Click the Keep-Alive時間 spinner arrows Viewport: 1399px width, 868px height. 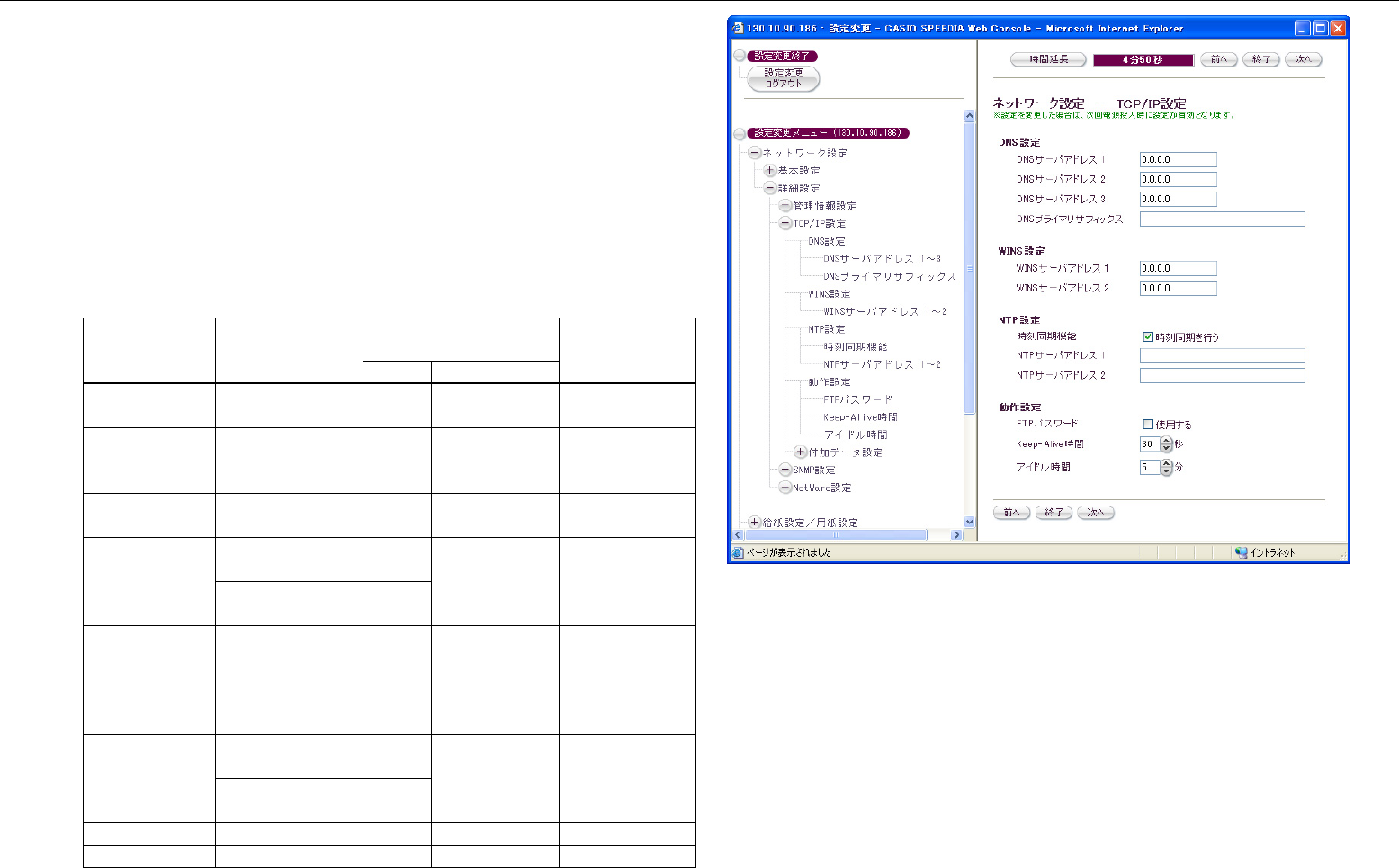(1167, 444)
